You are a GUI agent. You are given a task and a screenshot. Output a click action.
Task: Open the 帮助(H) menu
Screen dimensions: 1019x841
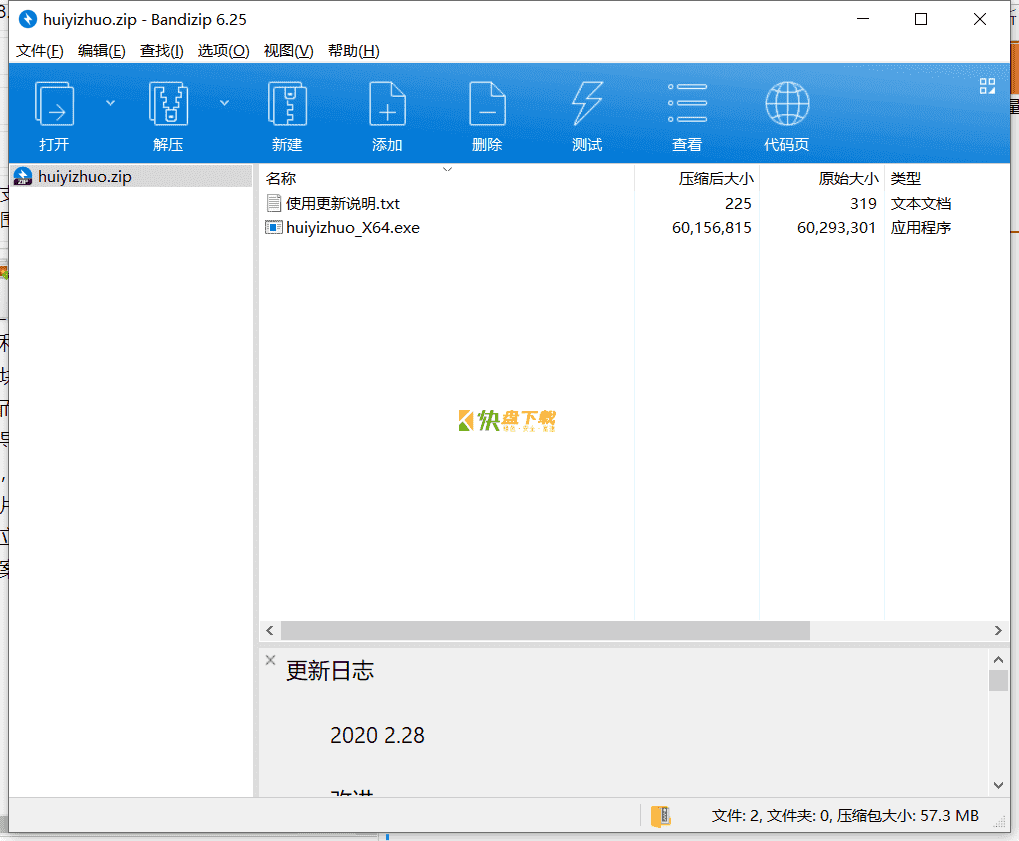[354, 51]
